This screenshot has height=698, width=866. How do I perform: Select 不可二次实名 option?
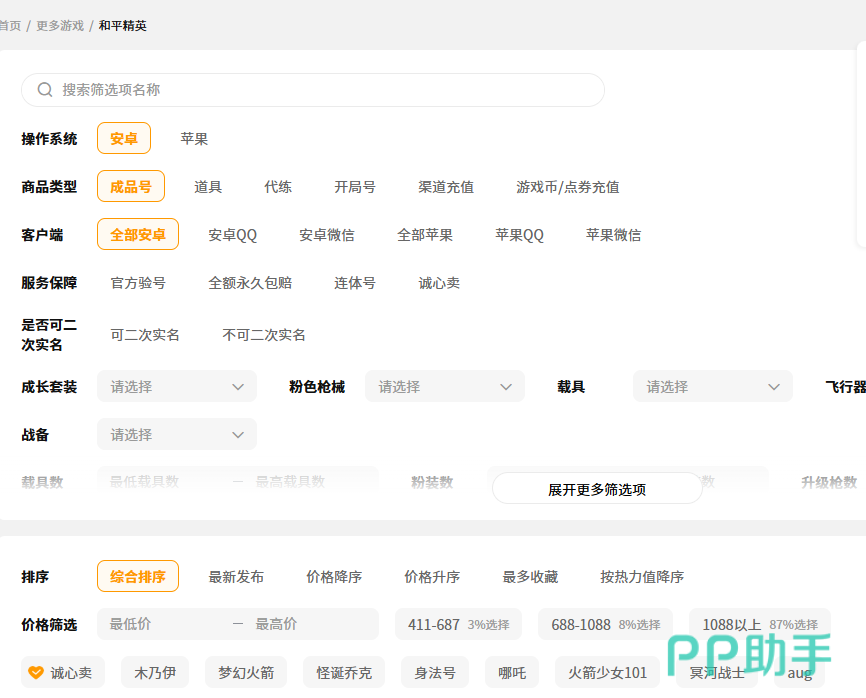click(264, 335)
